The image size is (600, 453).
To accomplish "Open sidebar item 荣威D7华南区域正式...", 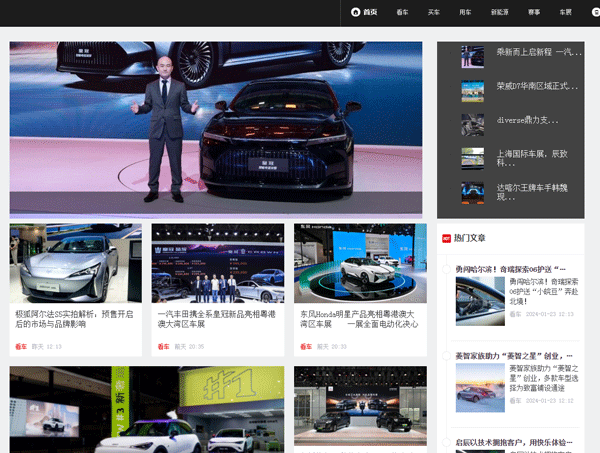I will (x=537, y=86).
